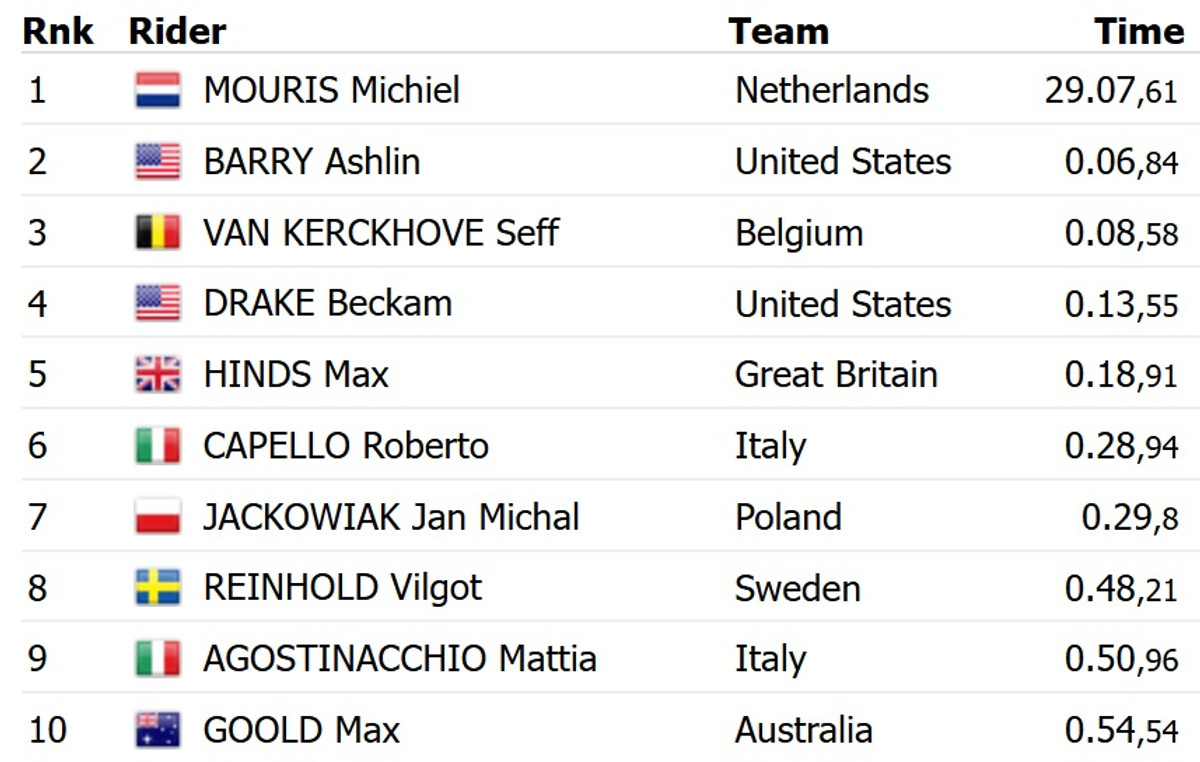1200x762 pixels.
Task: Click the US flag beside DRAKE Beckam
Action: coord(158,303)
